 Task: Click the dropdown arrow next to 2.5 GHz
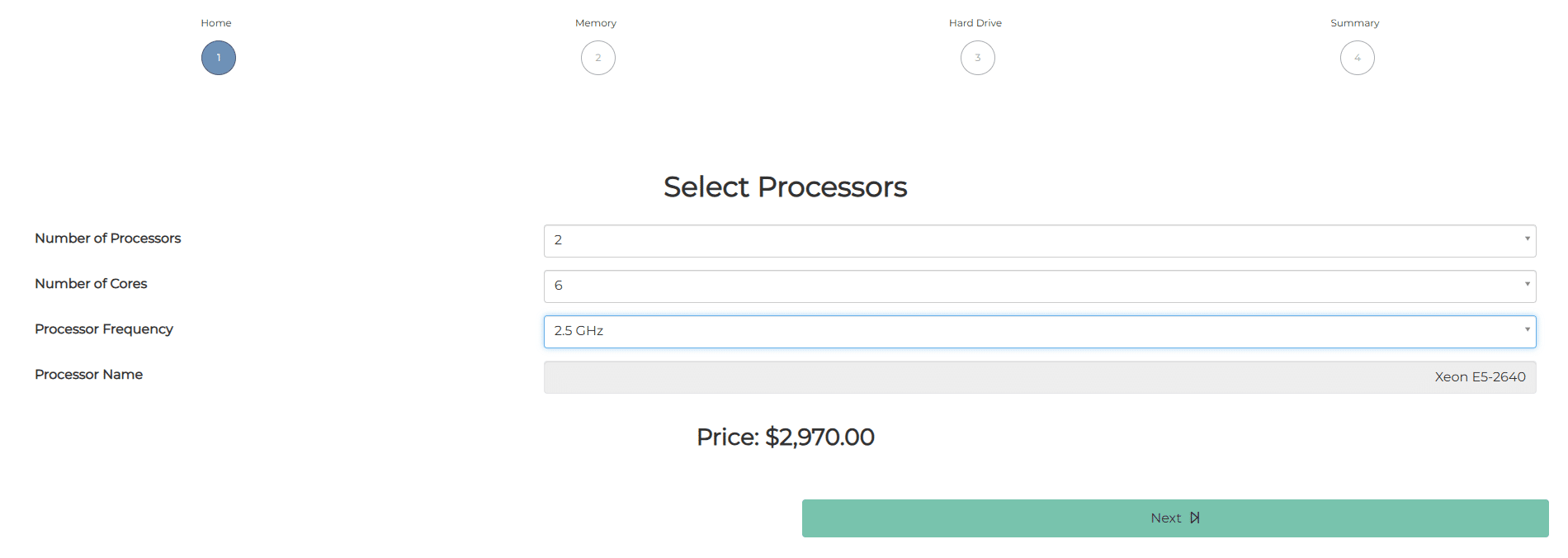pos(1527,331)
